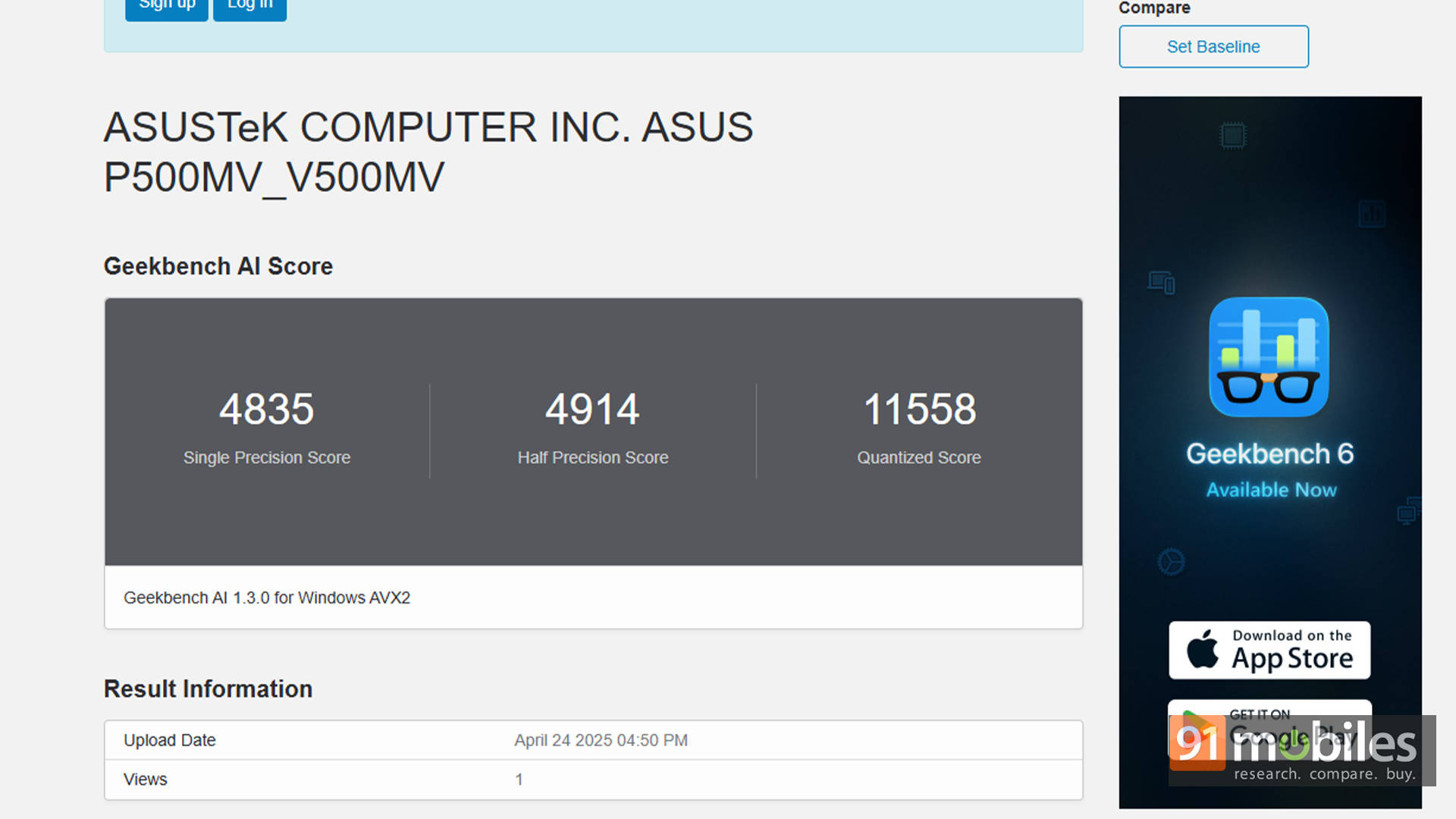Click the Geekbench AI Score heading
The height and width of the screenshot is (819, 1456).
tap(218, 266)
